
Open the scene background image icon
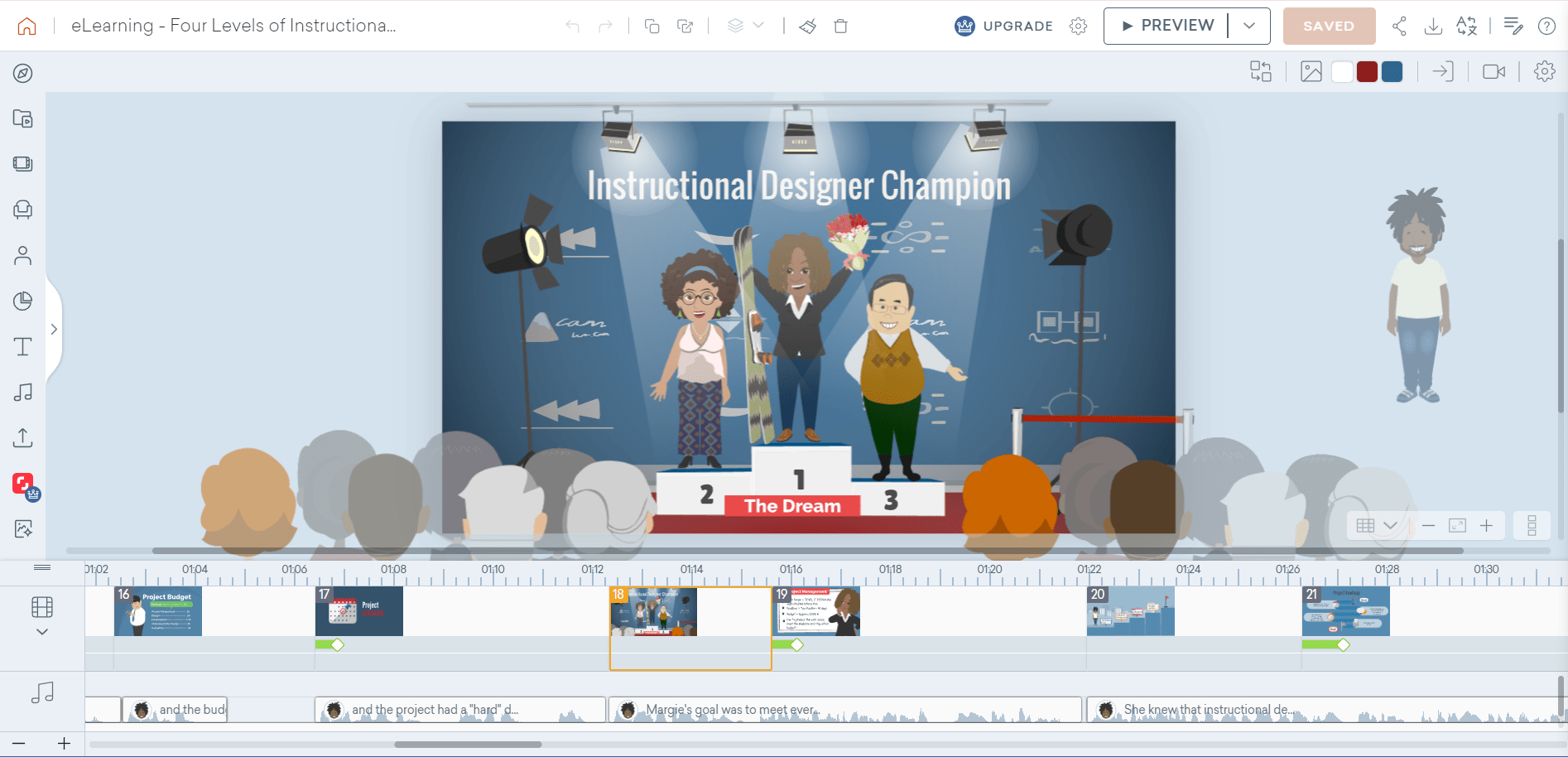1311,71
